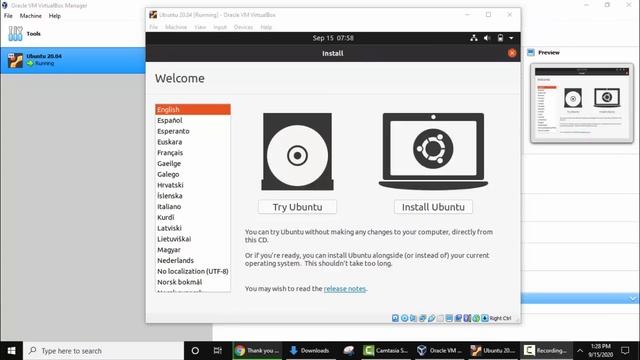Image resolution: width=640 pixels, height=360 pixels.
Task: Click the Try Ubuntu button
Action: [x=297, y=207]
